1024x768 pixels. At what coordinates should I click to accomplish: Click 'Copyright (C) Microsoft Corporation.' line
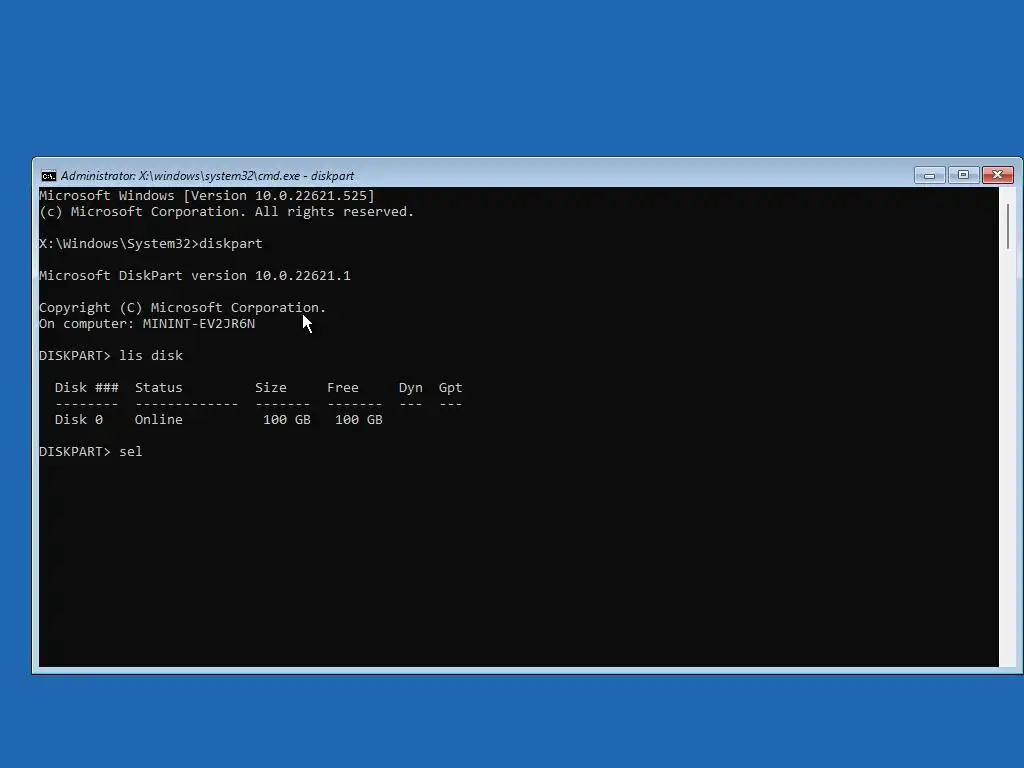click(182, 308)
